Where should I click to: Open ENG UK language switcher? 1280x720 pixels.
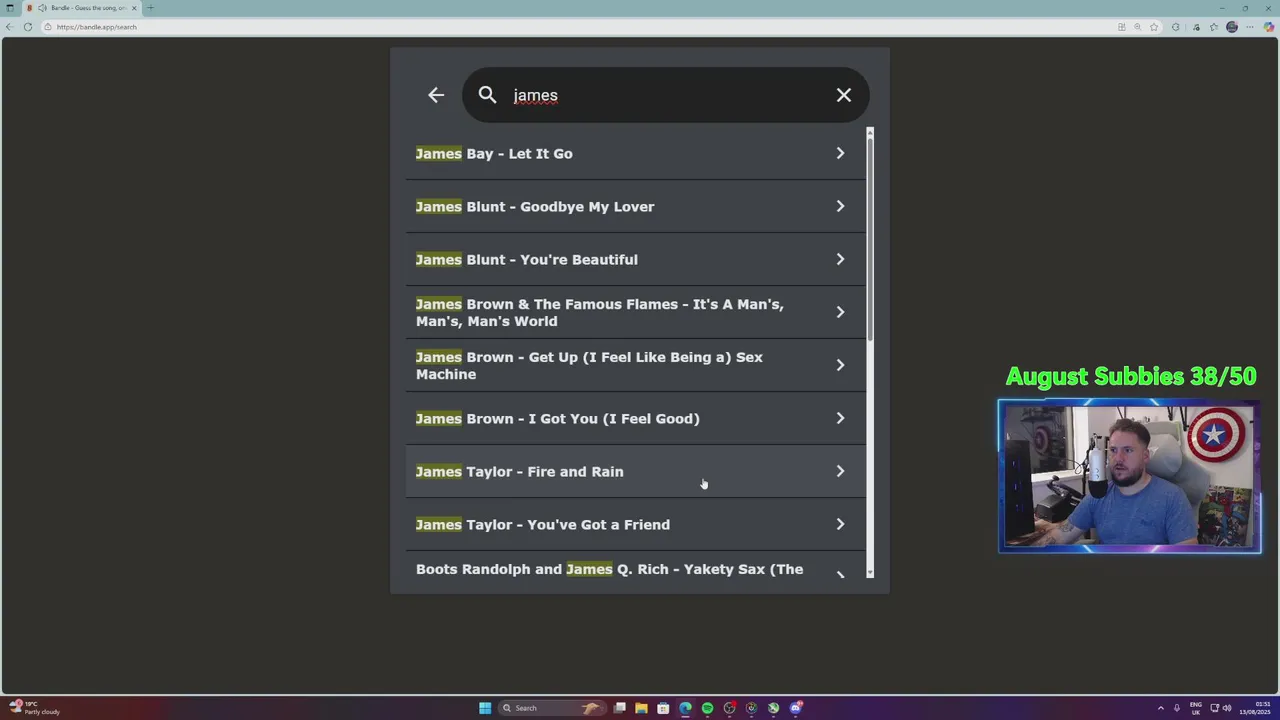[x=1195, y=708]
